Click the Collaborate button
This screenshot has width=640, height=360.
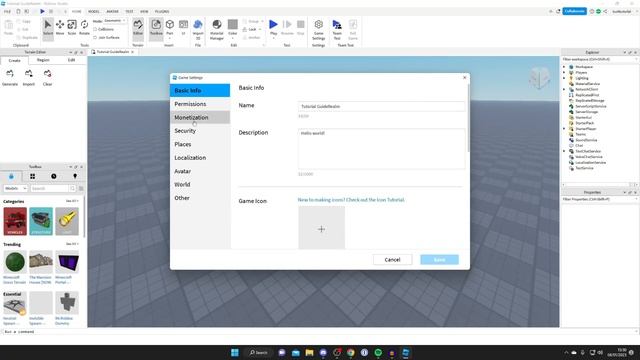574,11
